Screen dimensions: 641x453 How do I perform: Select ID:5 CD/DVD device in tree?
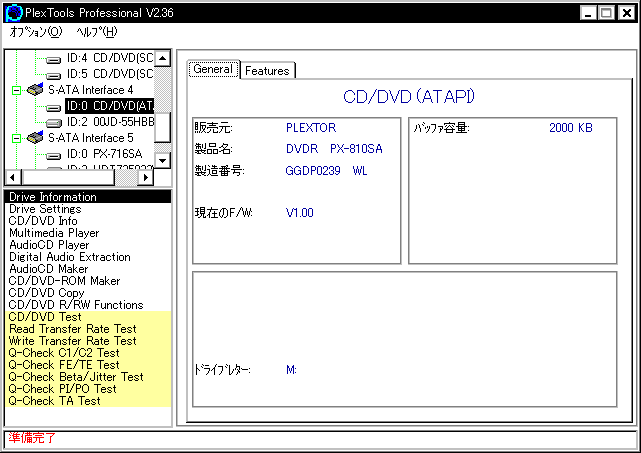point(110,74)
